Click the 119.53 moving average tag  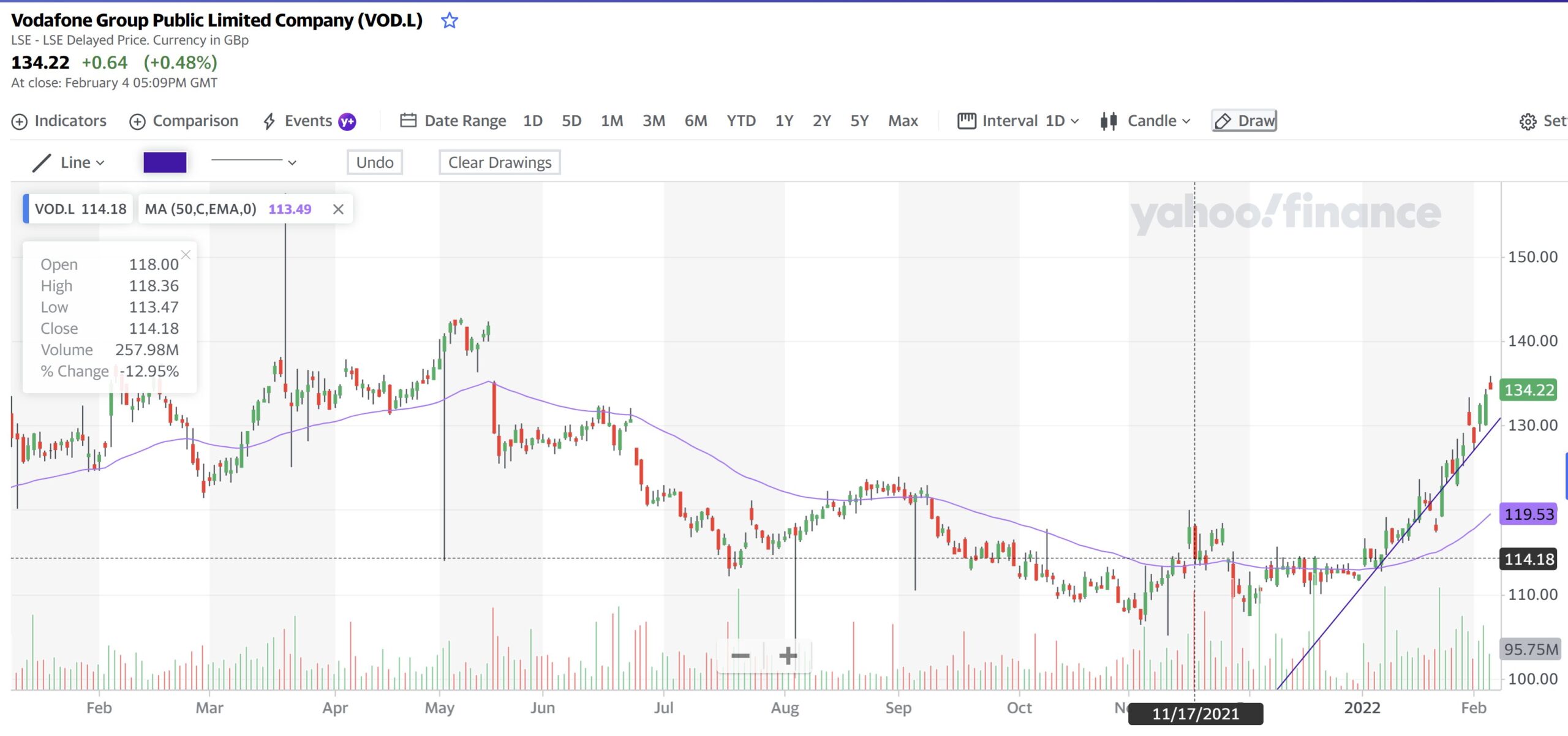[1529, 514]
